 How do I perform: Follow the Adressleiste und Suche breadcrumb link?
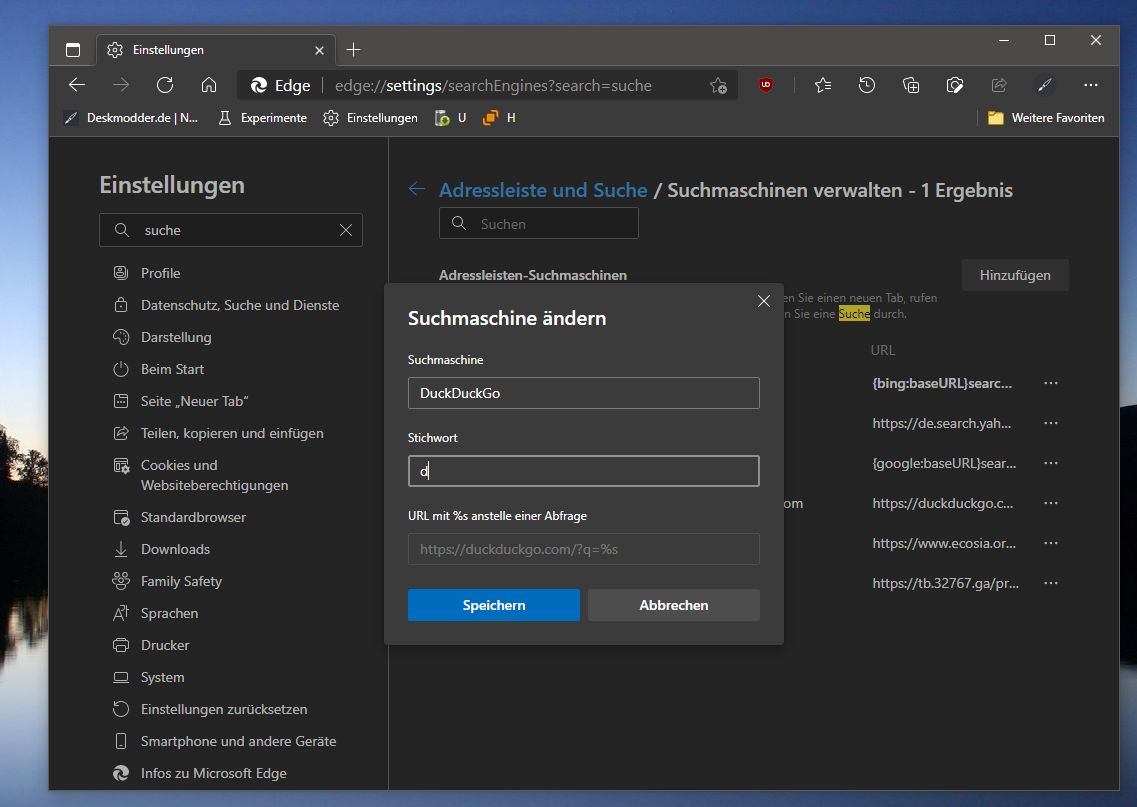(543, 190)
